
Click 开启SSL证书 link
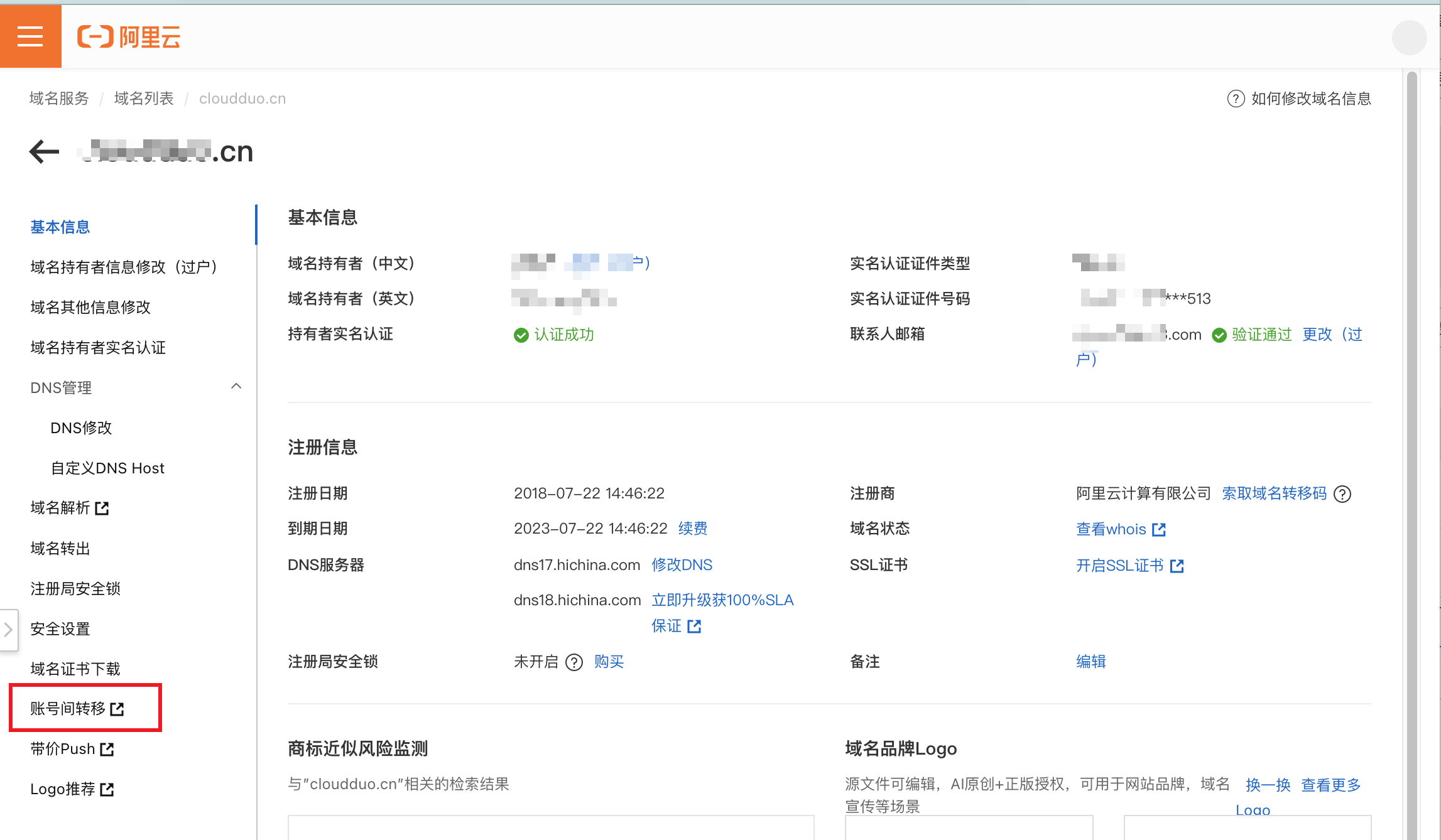(1119, 566)
